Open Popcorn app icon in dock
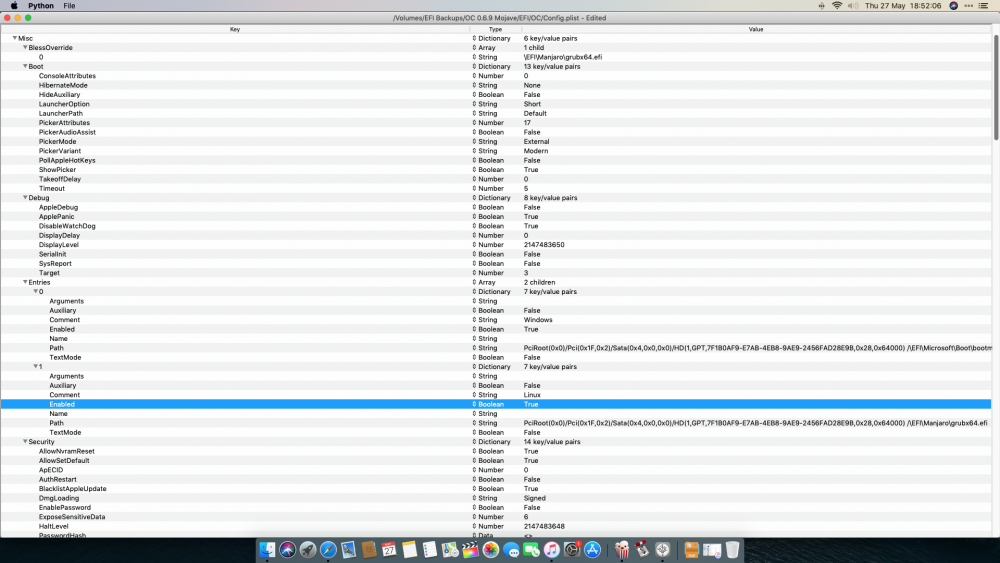This screenshot has width=1000, height=563. pyautogui.click(x=622, y=550)
